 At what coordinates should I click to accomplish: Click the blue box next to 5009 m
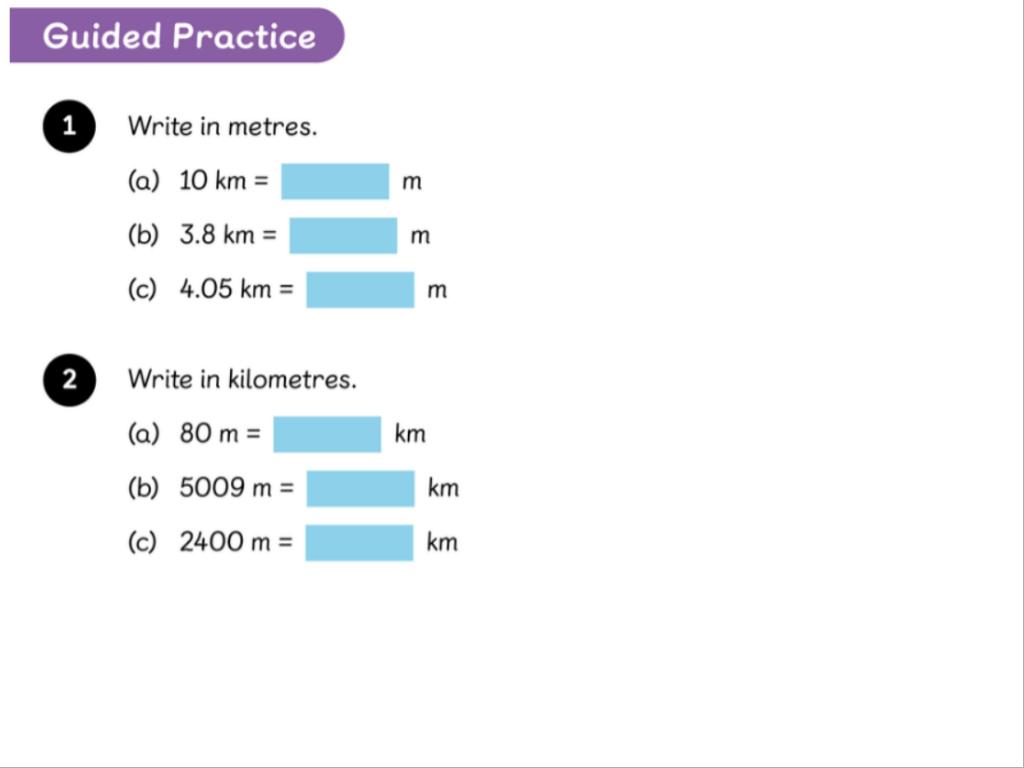pyautogui.click(x=360, y=488)
